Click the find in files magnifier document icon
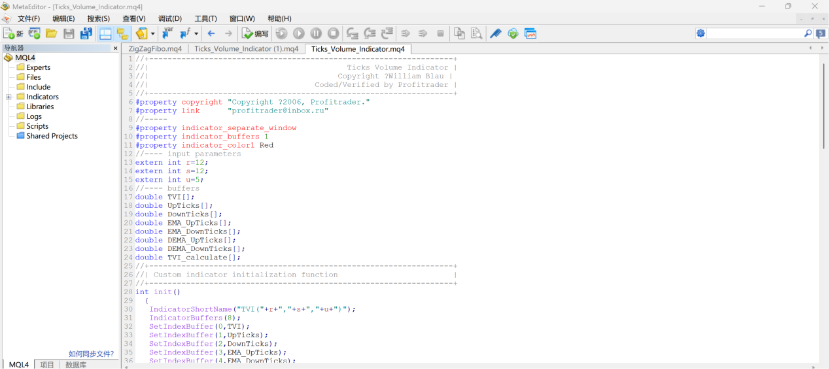Viewport: 829px width, 369px height. pyautogui.click(x=476, y=33)
